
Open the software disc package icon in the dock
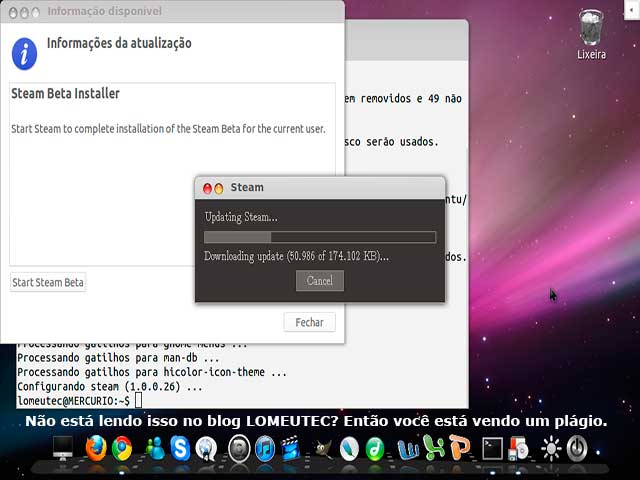(x=518, y=449)
